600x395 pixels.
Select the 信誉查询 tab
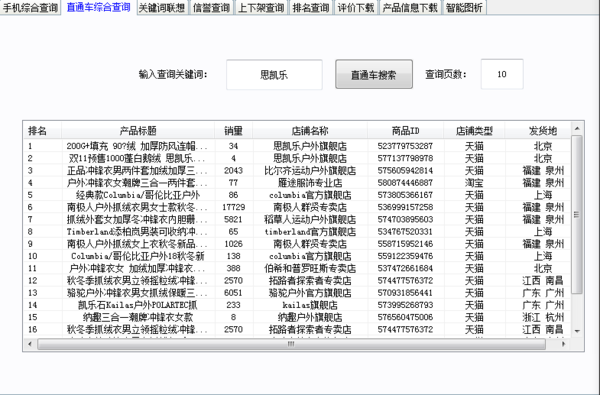[211, 8]
